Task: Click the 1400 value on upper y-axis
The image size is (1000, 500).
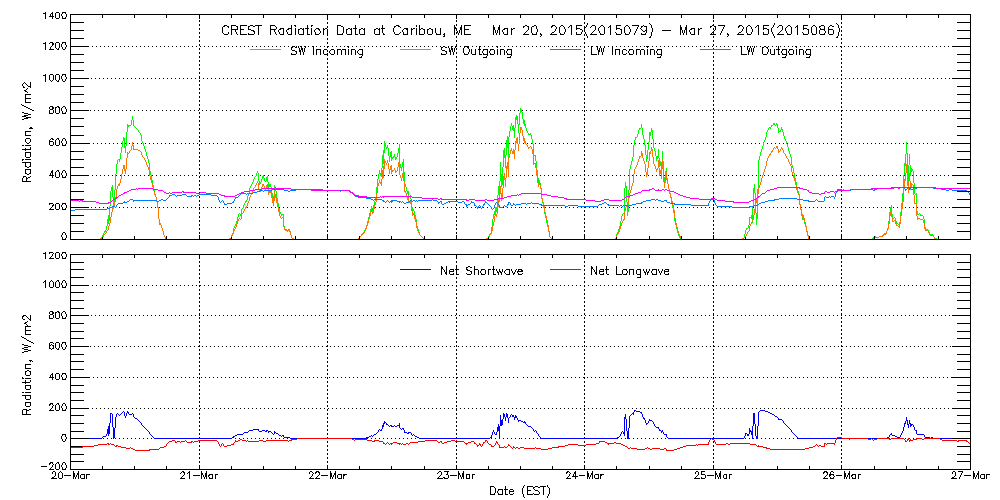Action: point(52,18)
